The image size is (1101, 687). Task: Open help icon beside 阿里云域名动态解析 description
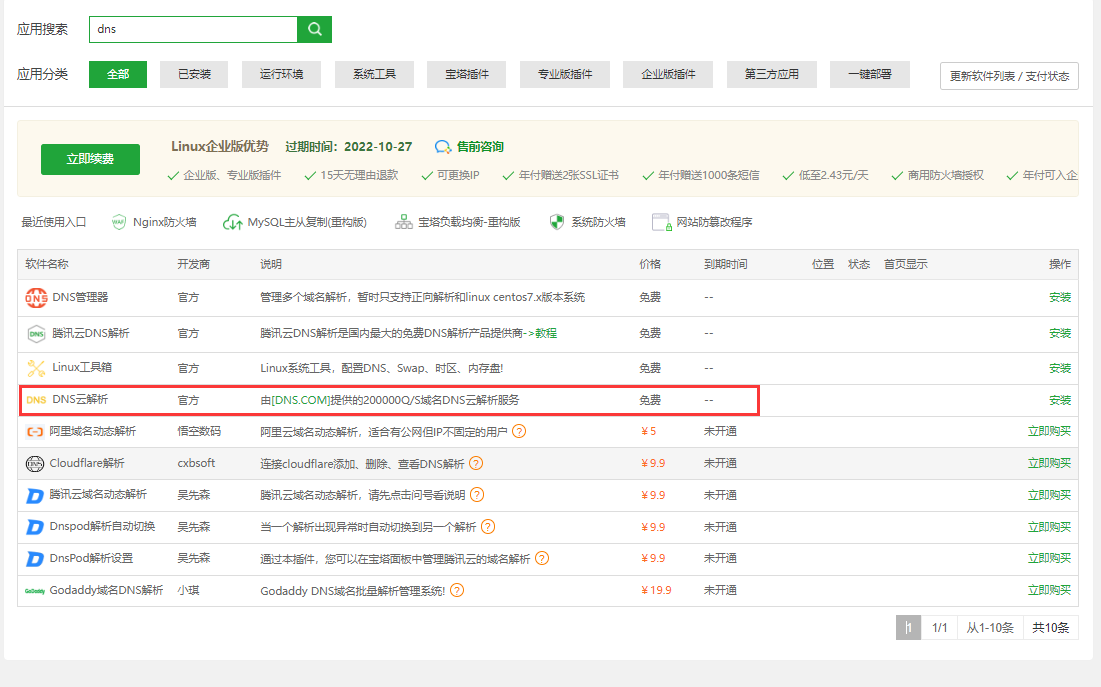pos(519,432)
